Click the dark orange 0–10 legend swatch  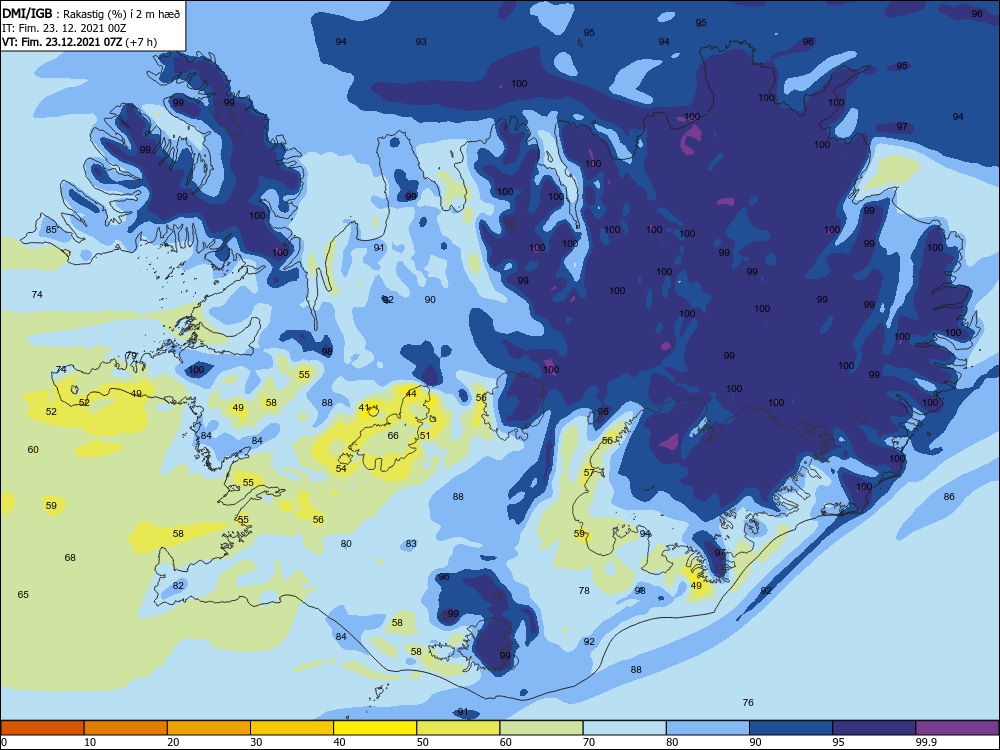click(x=42, y=728)
